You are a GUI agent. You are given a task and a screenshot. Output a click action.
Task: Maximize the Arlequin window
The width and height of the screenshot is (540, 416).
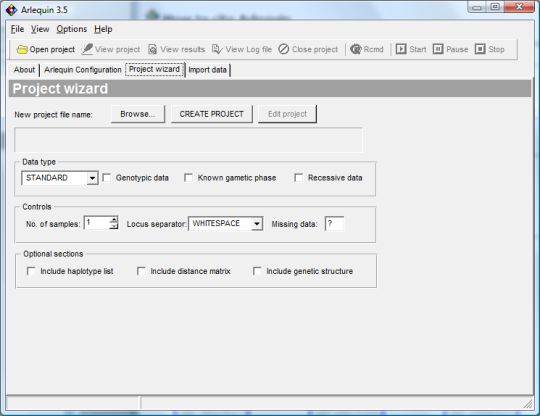pos(495,7)
